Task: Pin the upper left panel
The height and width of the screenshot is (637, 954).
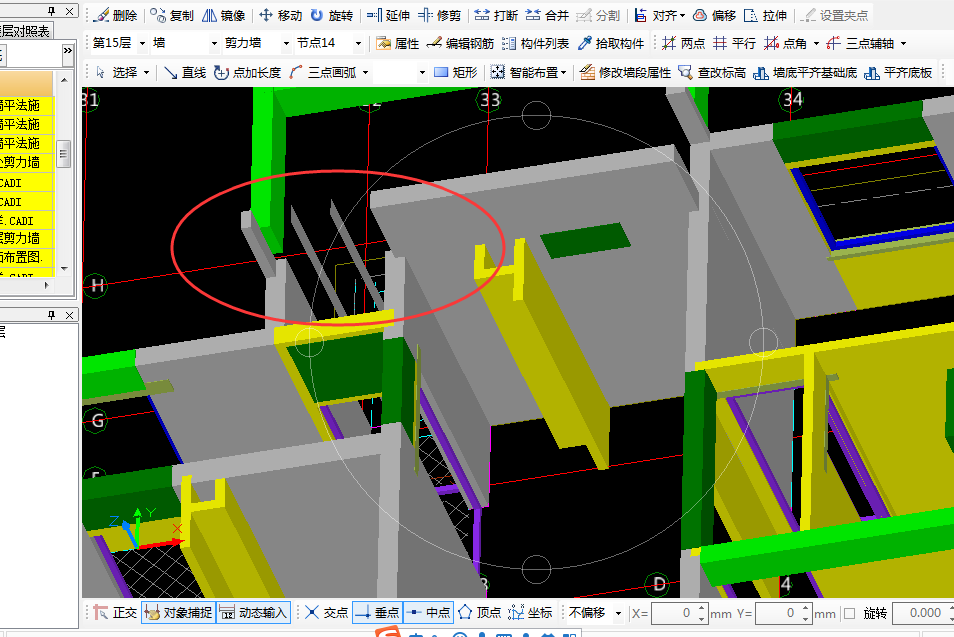Action: (52, 10)
